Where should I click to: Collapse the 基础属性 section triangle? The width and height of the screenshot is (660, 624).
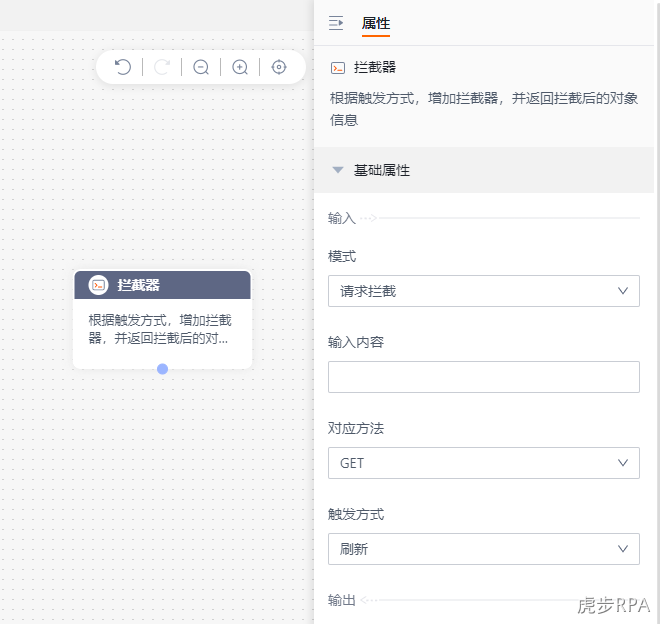coord(338,170)
